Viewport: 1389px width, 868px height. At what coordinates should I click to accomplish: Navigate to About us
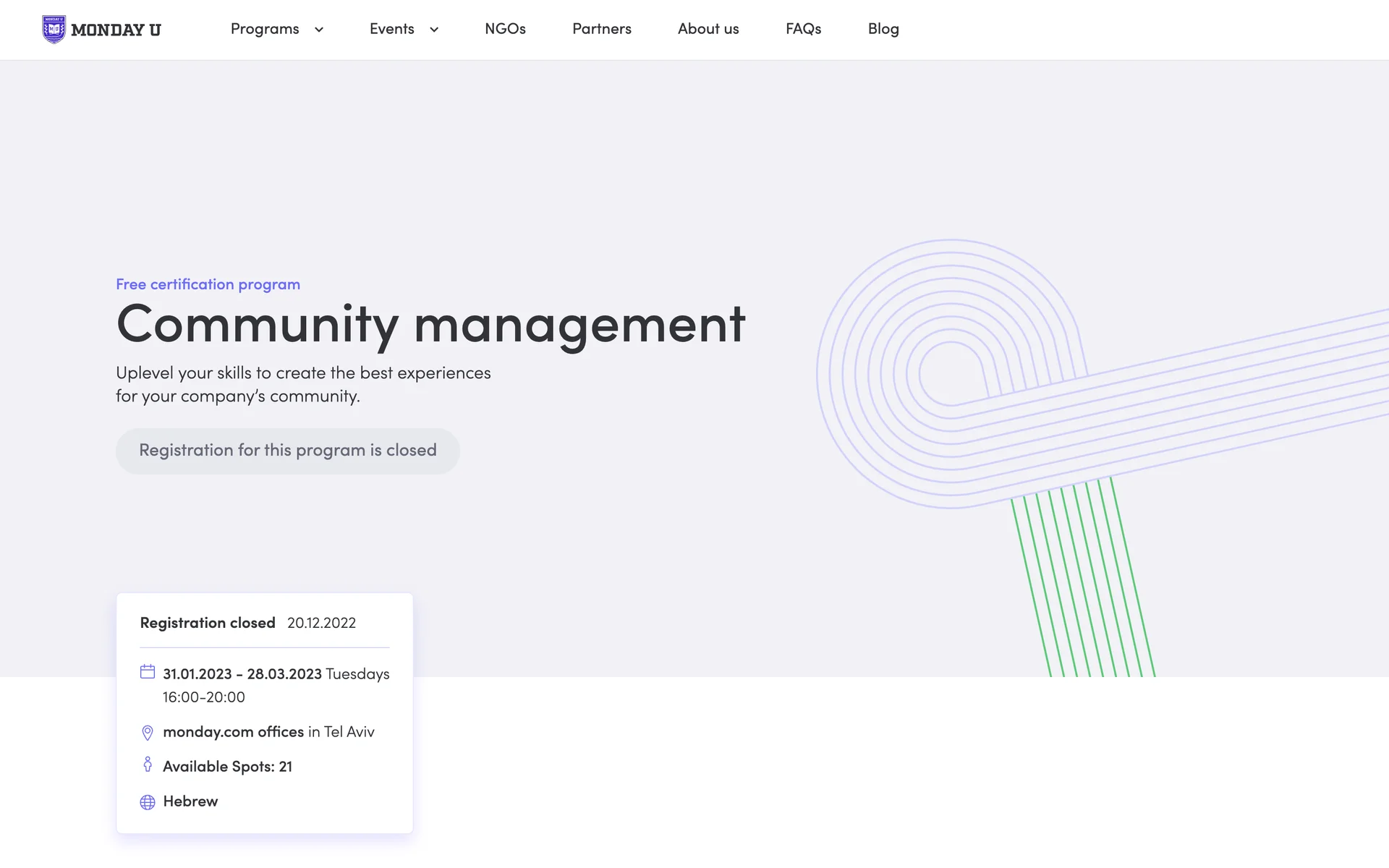pyautogui.click(x=708, y=29)
